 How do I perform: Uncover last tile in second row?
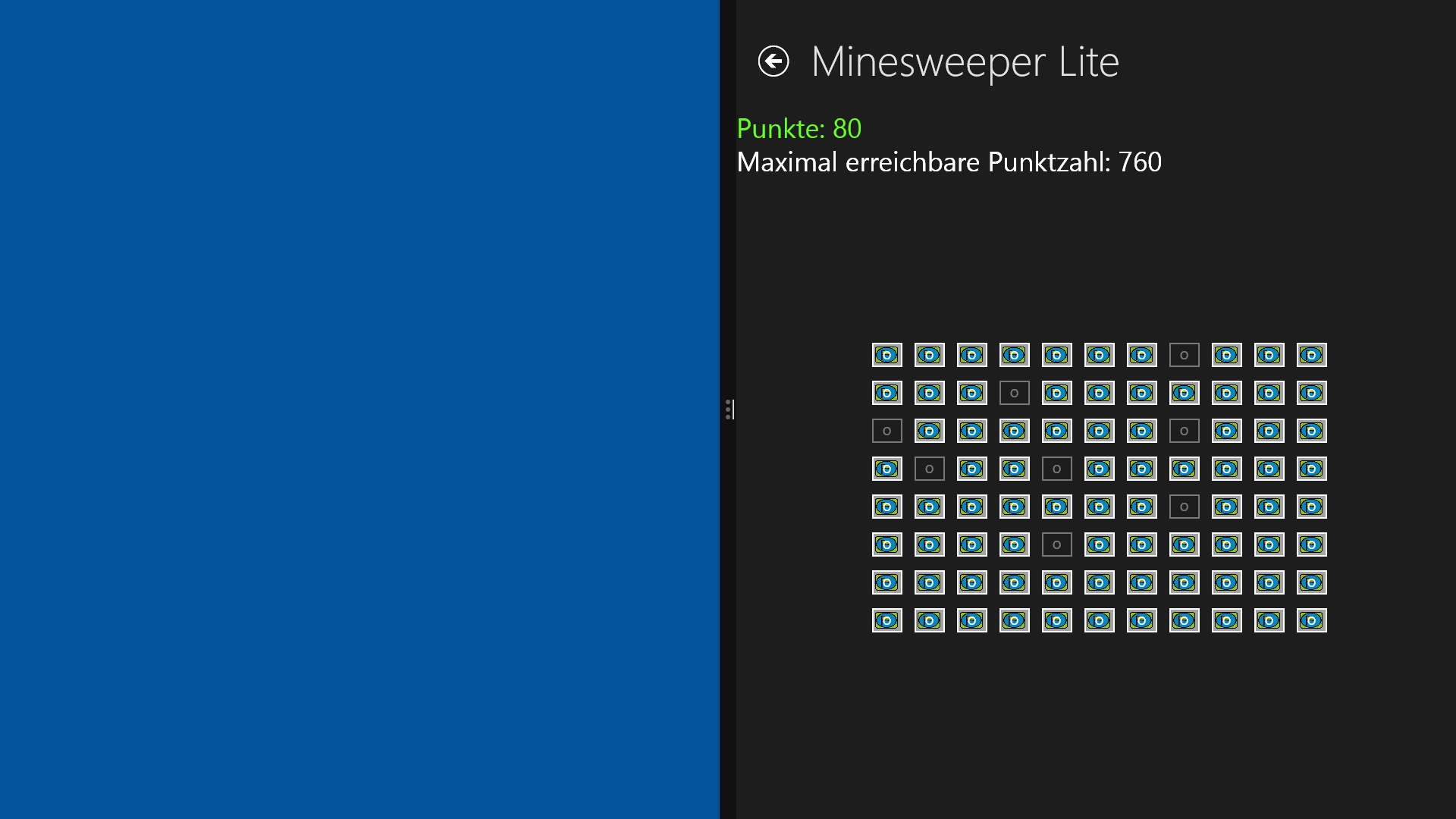point(1311,393)
